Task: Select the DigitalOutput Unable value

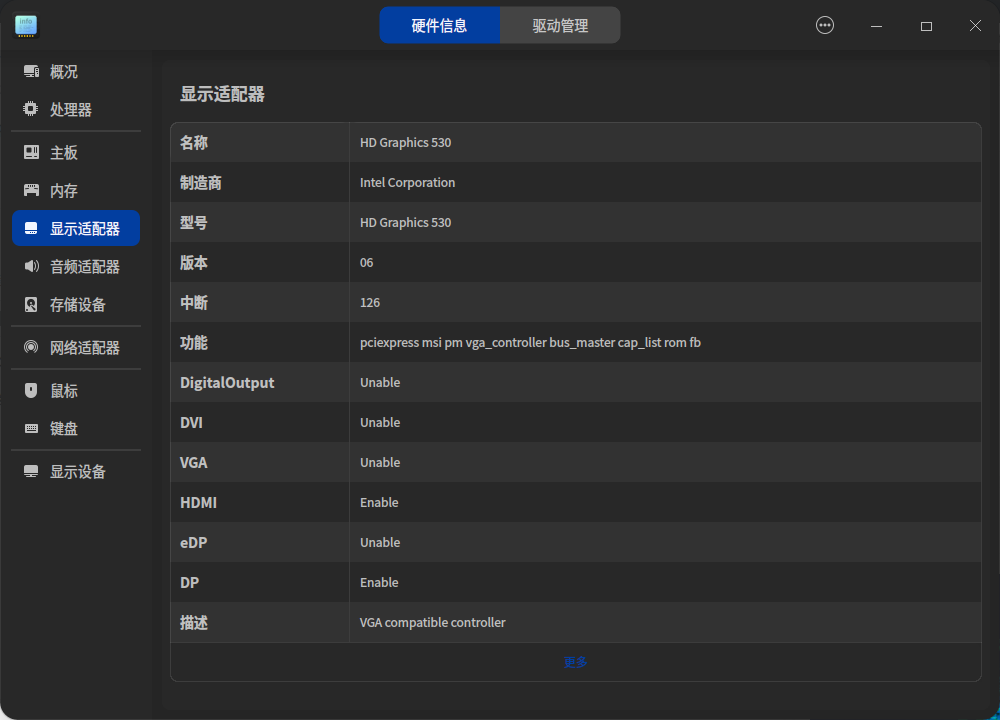Action: 380,382
